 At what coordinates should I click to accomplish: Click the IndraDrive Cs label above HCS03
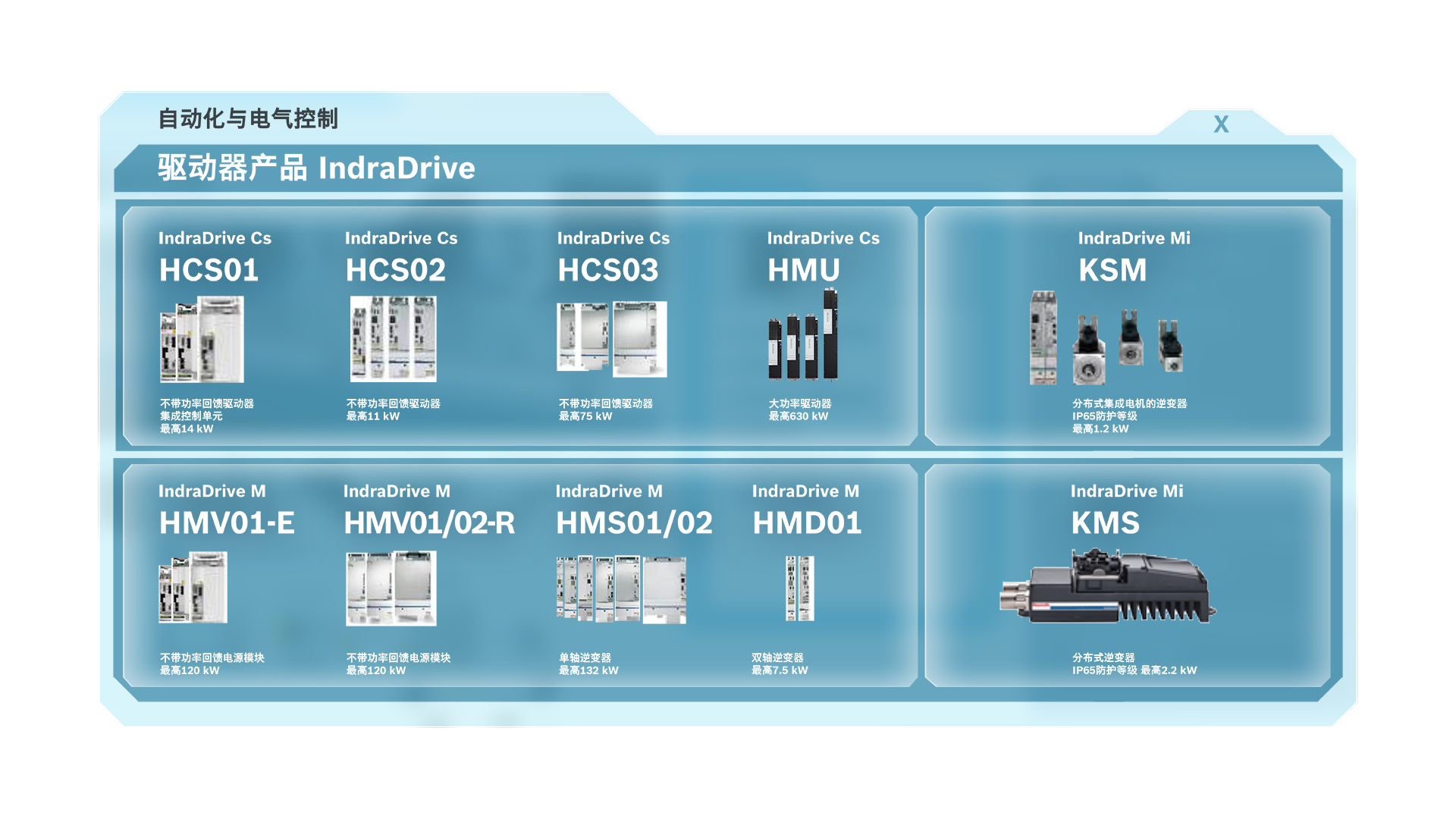[613, 238]
